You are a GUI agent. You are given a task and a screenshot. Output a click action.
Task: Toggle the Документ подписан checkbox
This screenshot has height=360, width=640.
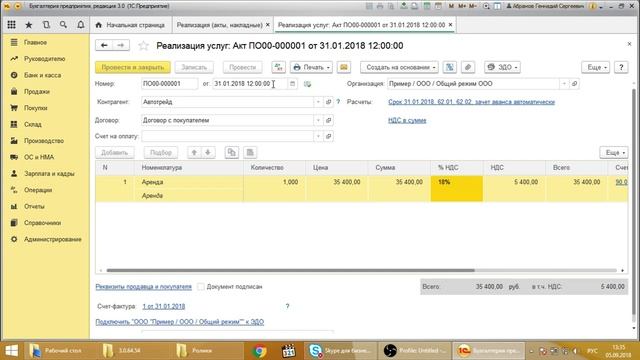(x=201, y=287)
